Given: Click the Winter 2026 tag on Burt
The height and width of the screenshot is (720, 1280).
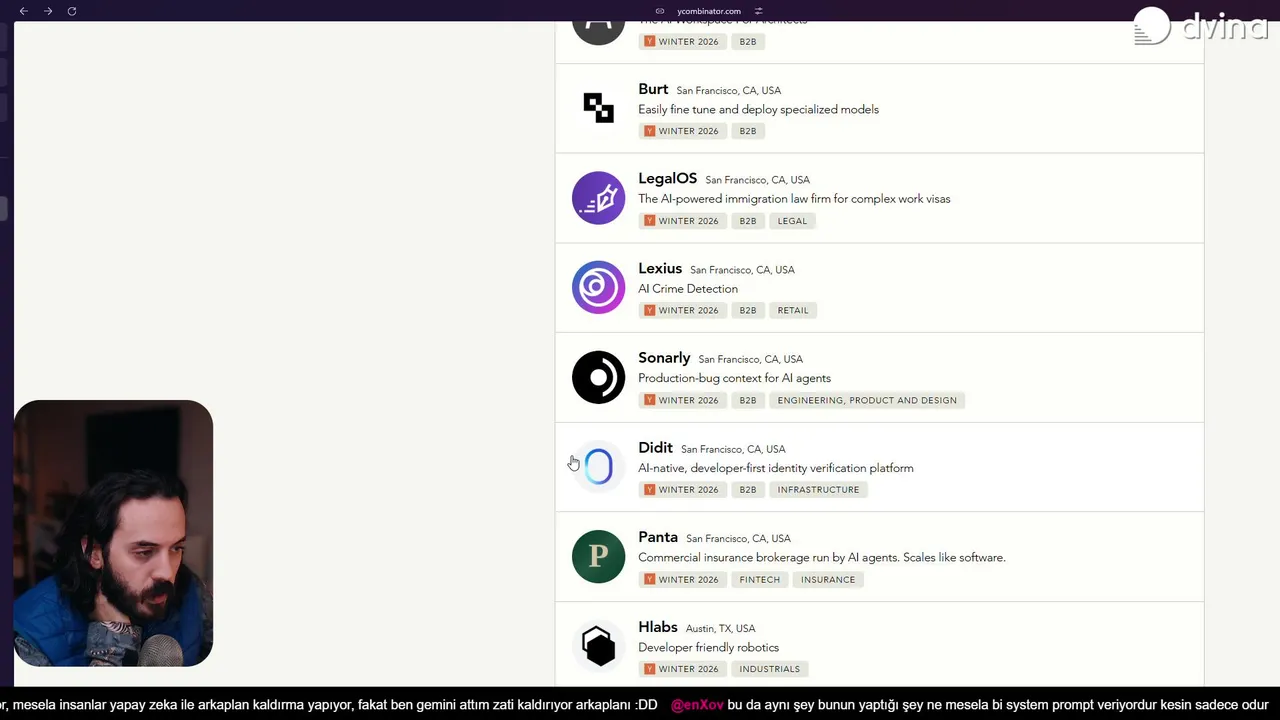Looking at the screenshot, I should pos(682,131).
